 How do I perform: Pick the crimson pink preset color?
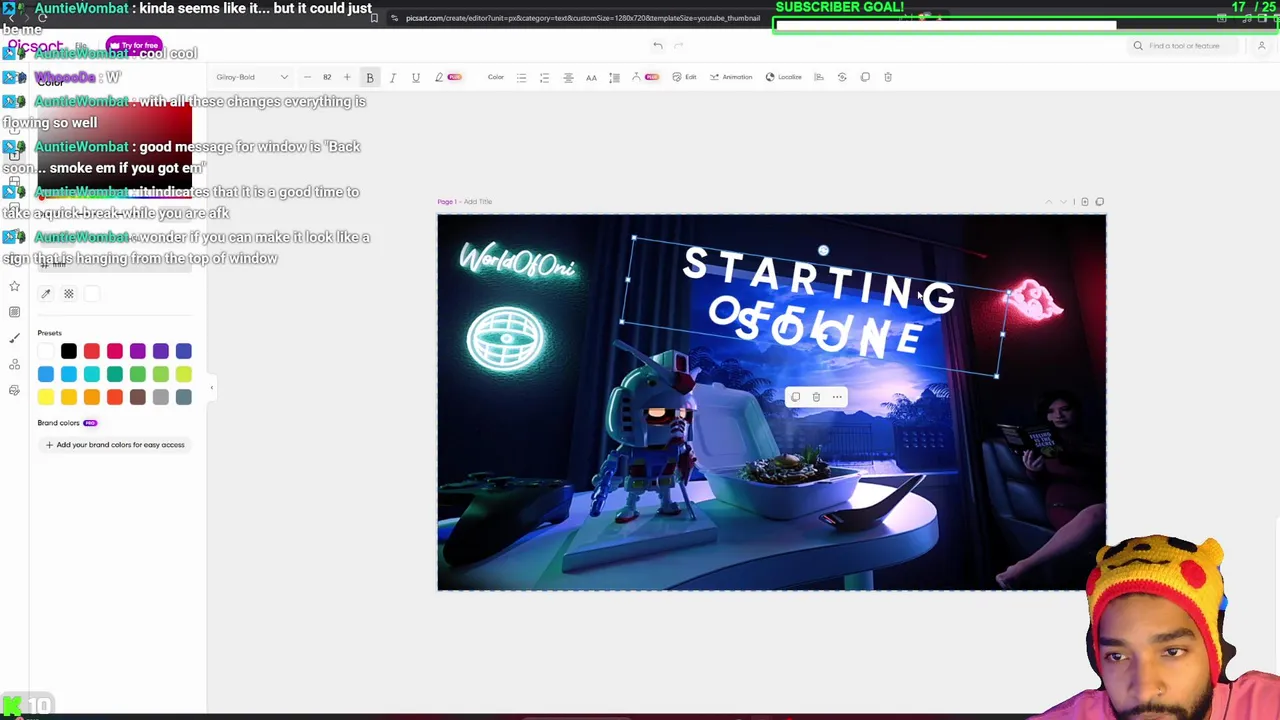115,351
